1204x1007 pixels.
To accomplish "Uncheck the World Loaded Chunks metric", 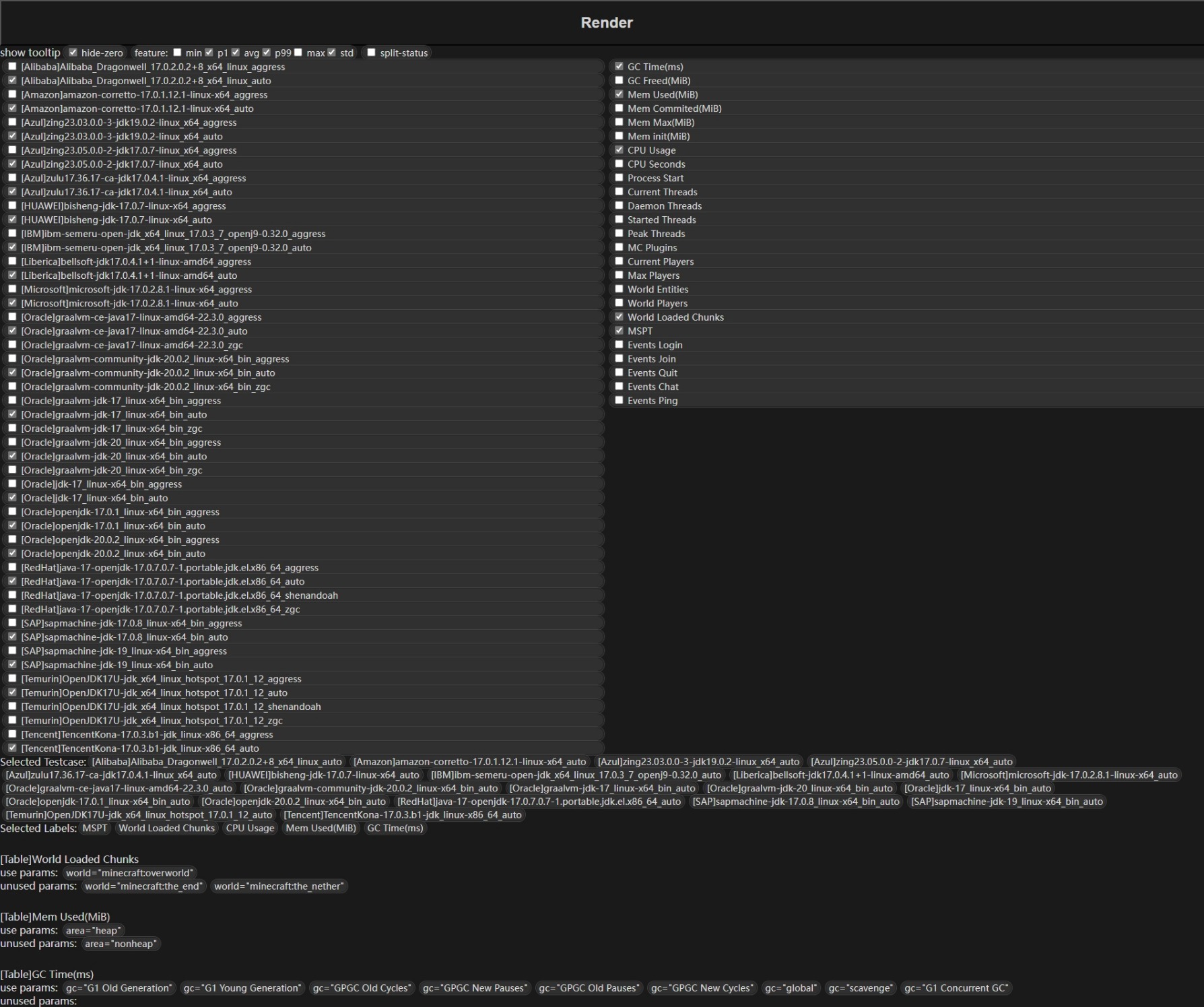I will [x=620, y=317].
